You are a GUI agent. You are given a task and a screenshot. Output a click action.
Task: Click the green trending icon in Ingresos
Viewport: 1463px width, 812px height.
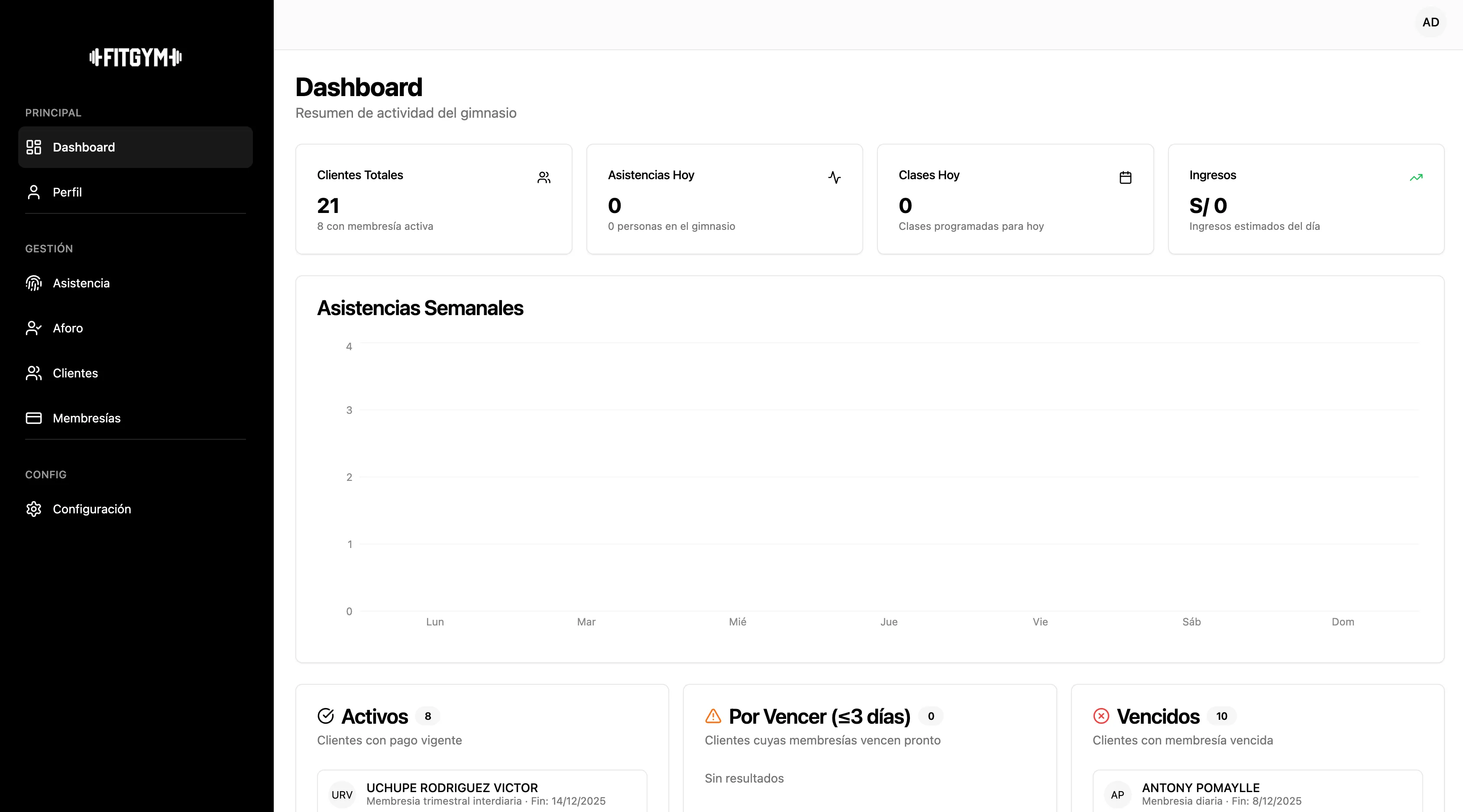[x=1416, y=177]
